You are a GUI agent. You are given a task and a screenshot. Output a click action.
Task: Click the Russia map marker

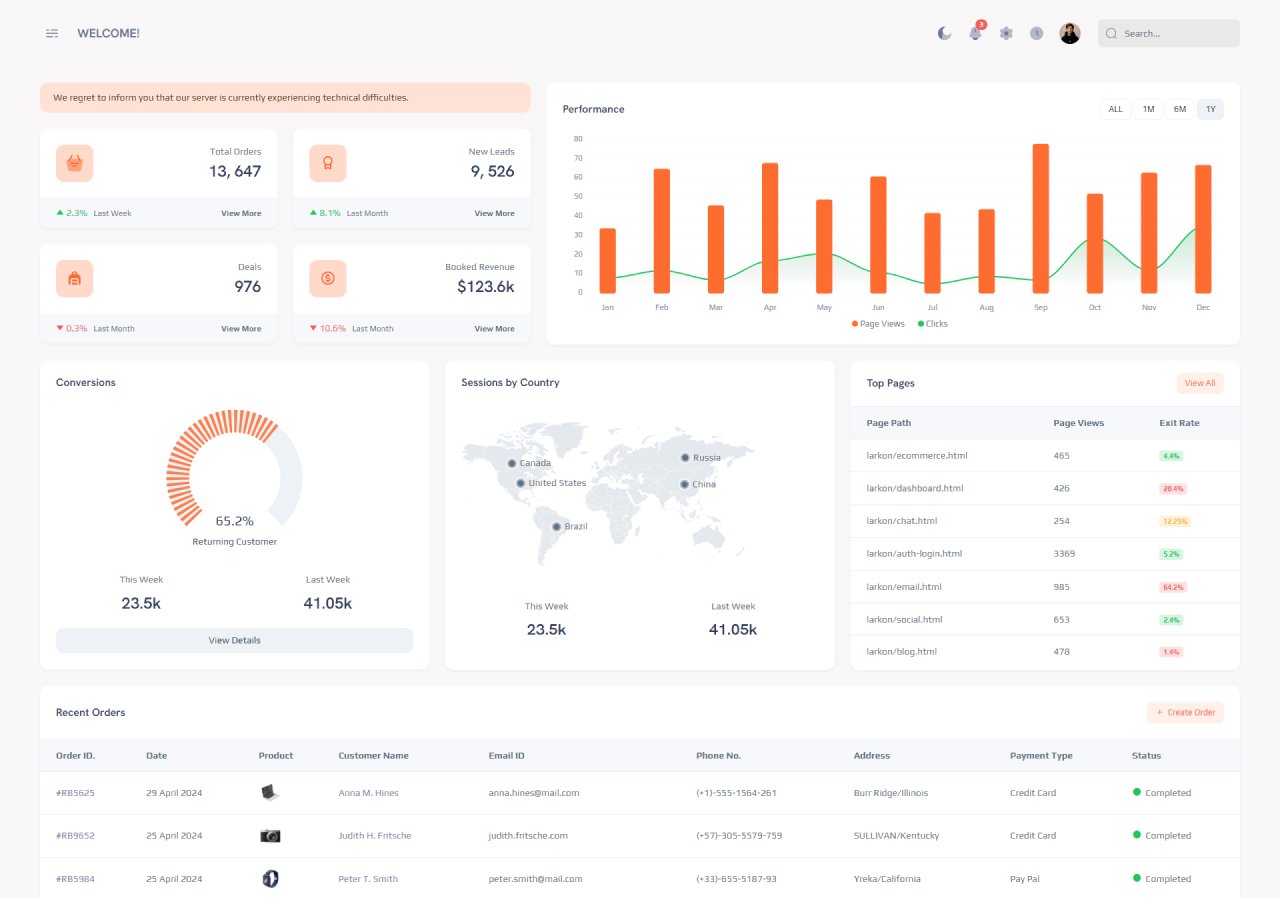[685, 457]
